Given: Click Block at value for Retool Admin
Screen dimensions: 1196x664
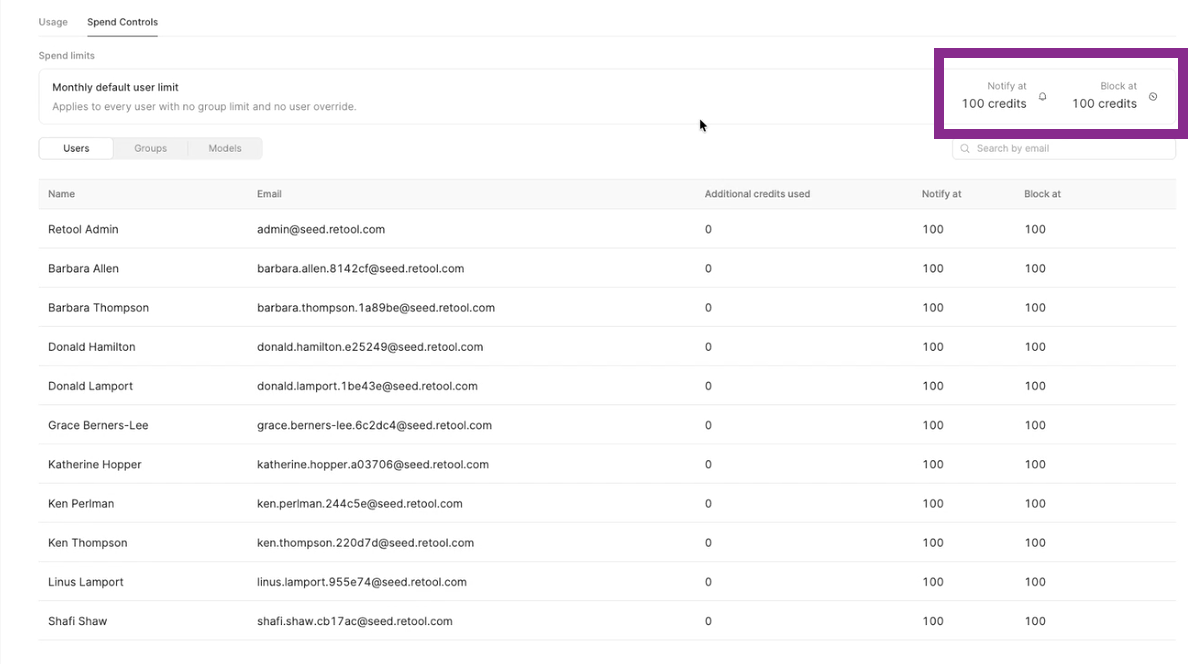Looking at the screenshot, I should (1035, 229).
